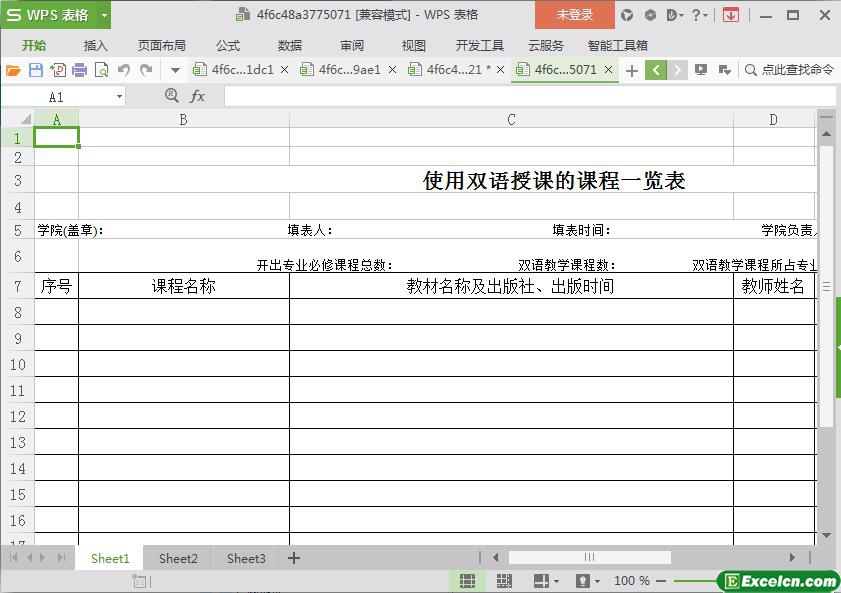
Task: Open the WPS 表格 application menu arrow
Action: point(104,15)
